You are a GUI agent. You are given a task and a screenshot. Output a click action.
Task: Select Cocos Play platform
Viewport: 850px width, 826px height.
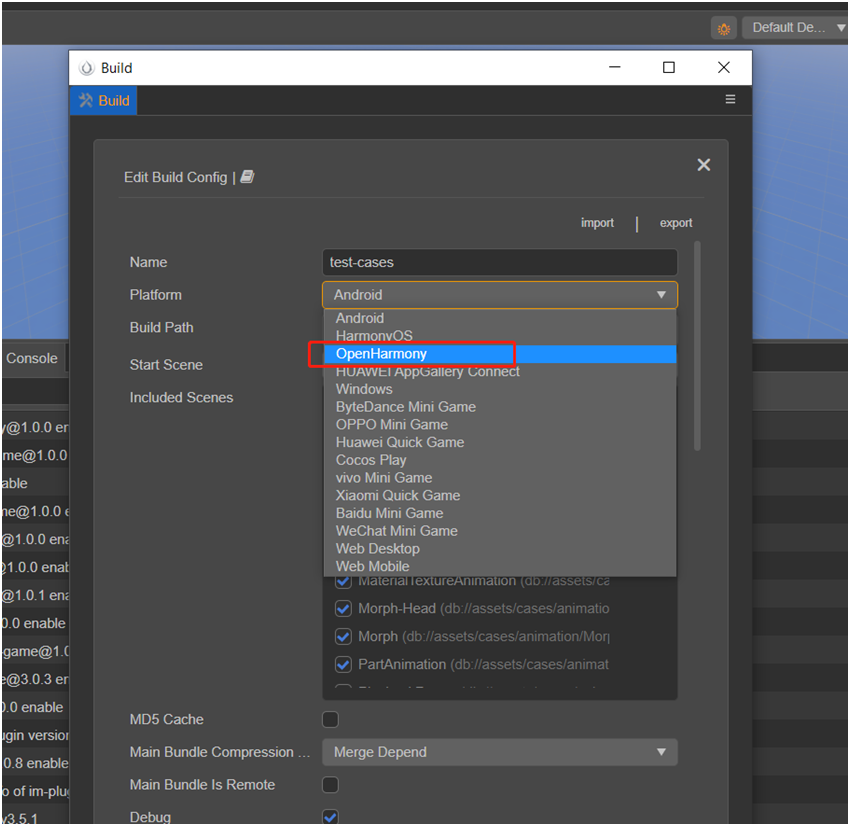point(500,460)
